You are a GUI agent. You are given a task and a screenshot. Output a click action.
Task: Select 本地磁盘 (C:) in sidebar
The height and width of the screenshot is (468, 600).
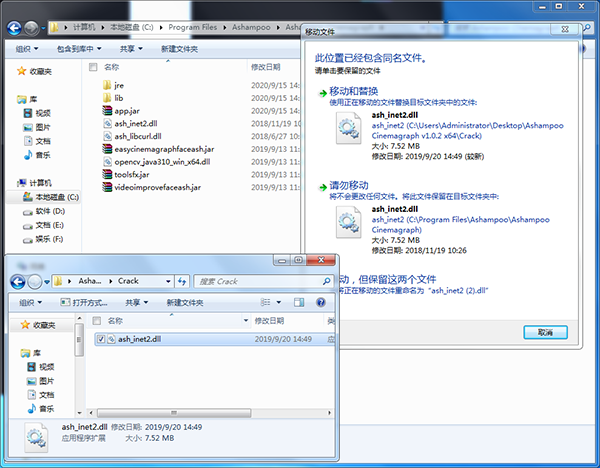[51, 197]
